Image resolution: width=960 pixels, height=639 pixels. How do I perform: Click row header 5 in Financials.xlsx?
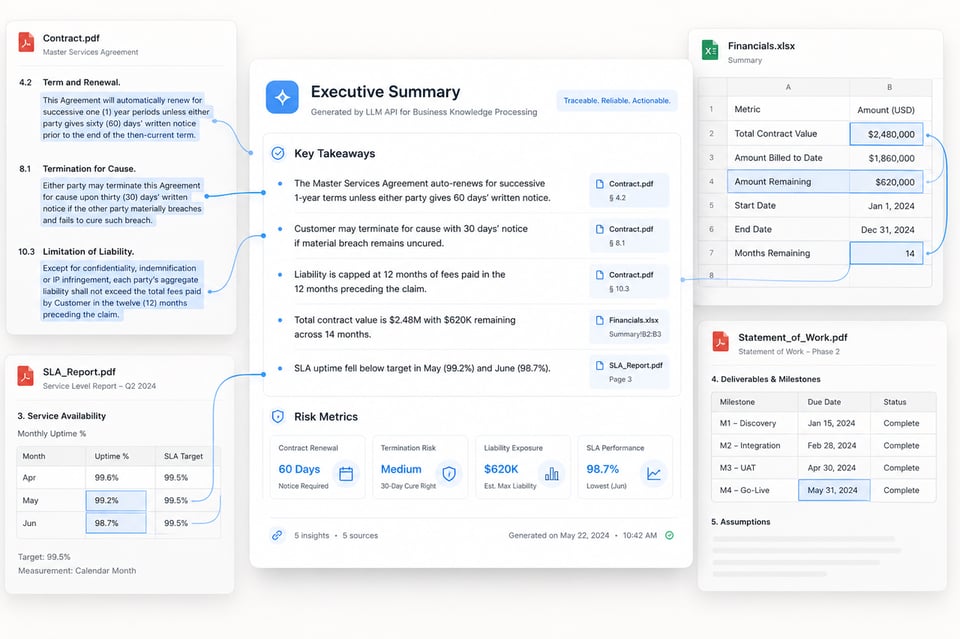711,206
